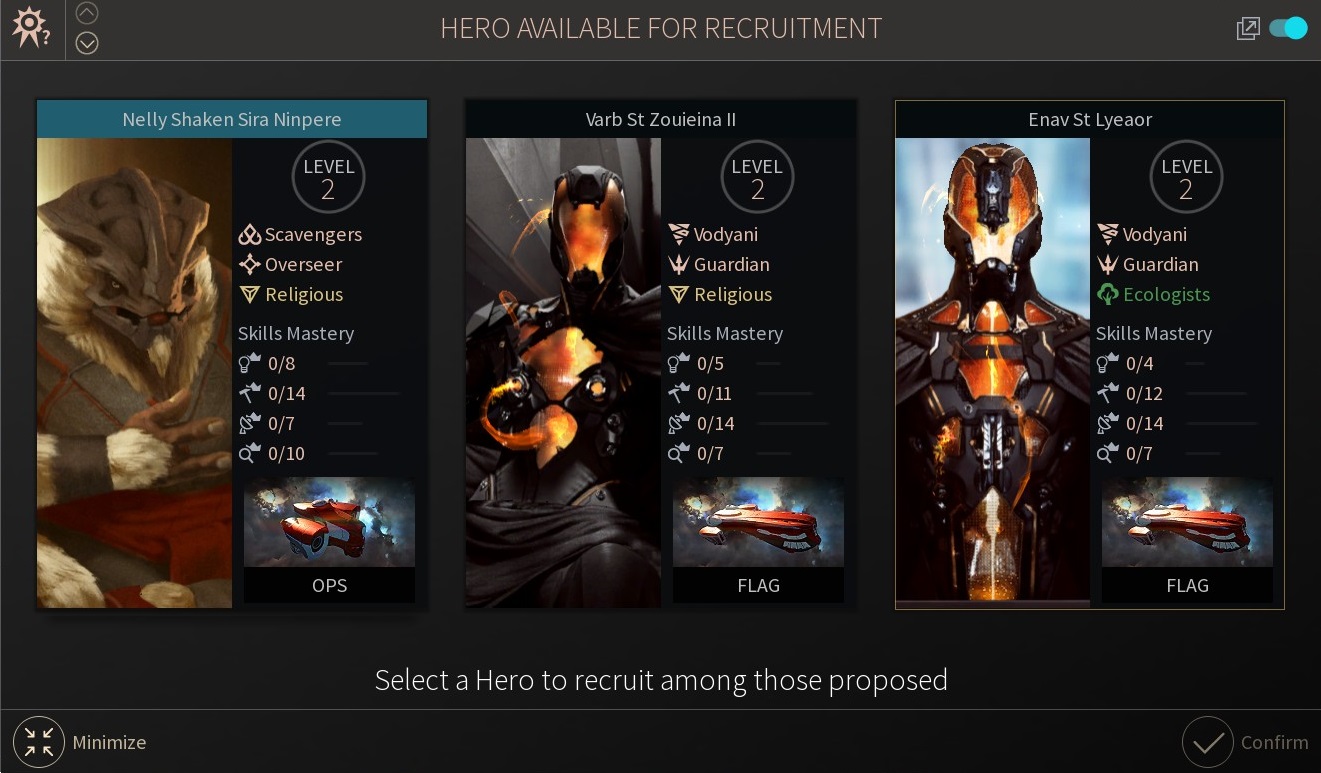Viewport: 1321px width, 773px height.
Task: Click the green Ecologists party icon
Action: click(1108, 295)
